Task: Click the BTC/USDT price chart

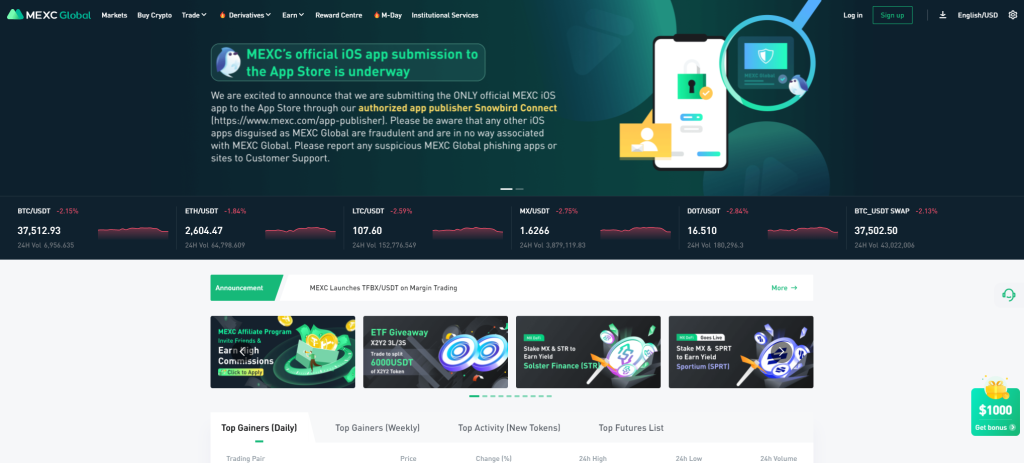Action: [x=133, y=232]
